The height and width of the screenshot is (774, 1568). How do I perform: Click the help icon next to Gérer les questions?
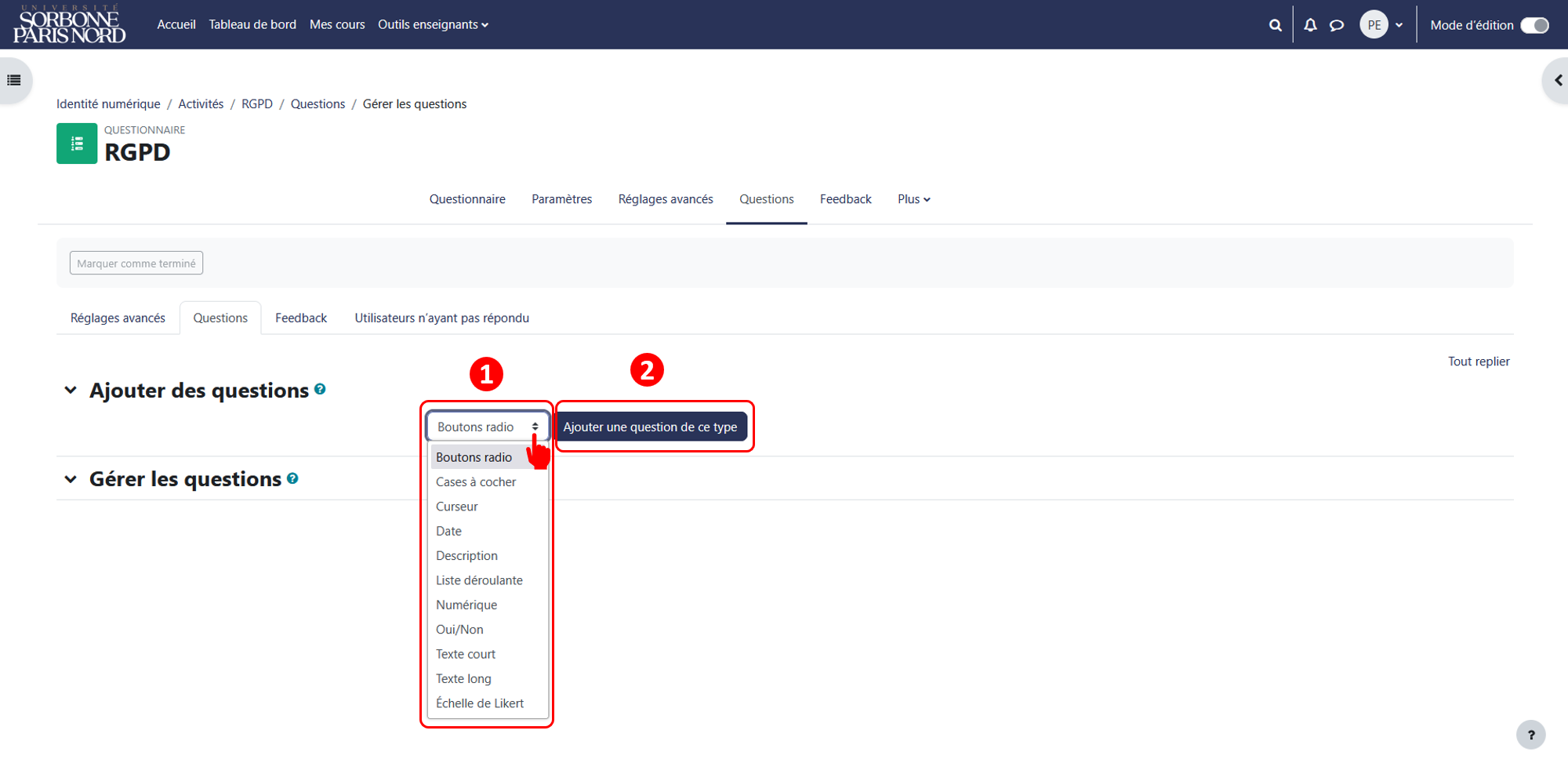[x=292, y=478]
